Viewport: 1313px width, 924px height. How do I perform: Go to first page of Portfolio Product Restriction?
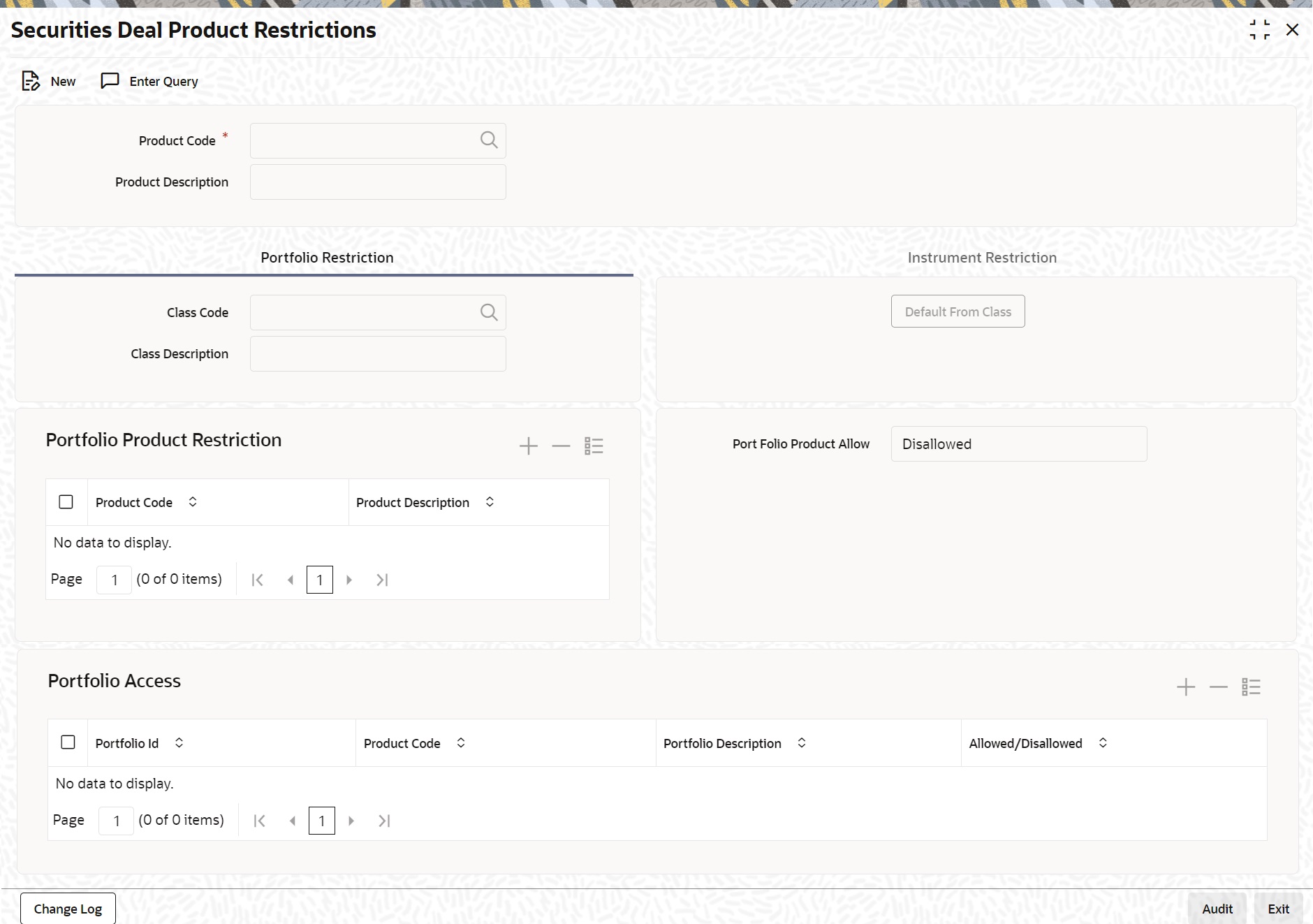[x=257, y=580]
